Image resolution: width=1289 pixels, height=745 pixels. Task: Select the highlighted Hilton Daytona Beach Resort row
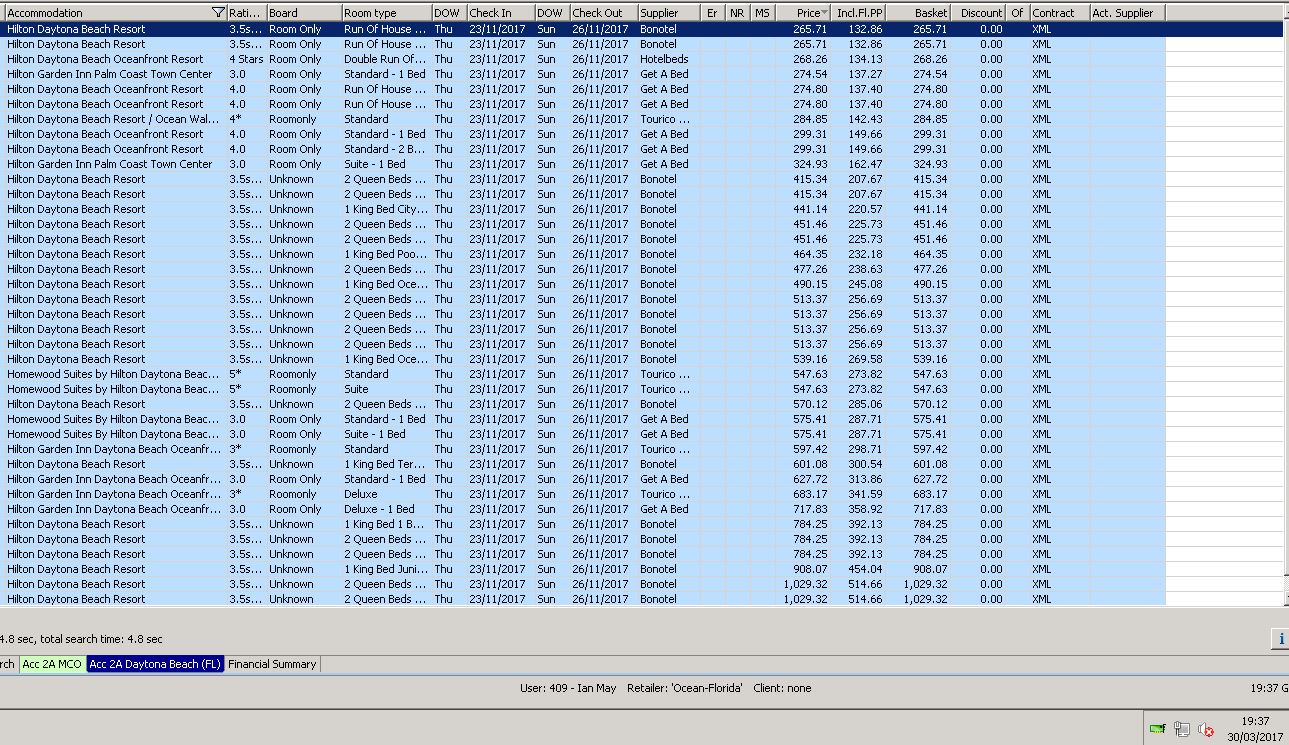click(x=643, y=29)
